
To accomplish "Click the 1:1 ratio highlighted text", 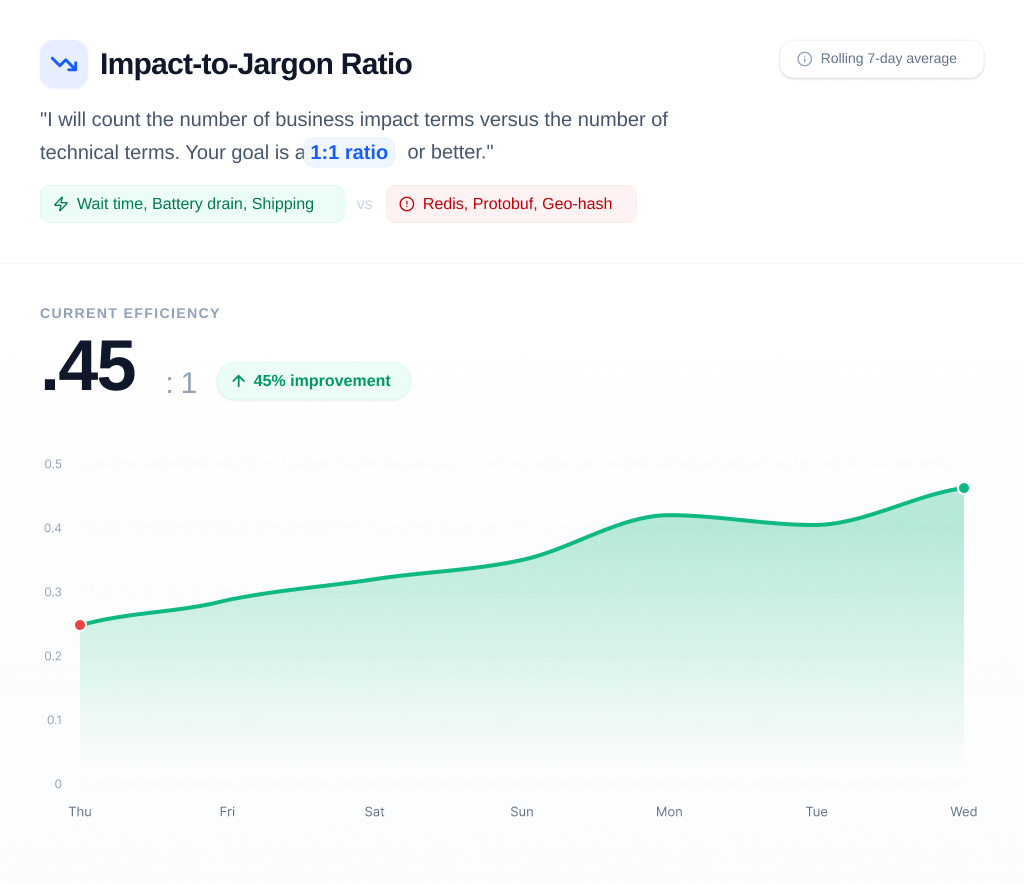I will coord(349,152).
